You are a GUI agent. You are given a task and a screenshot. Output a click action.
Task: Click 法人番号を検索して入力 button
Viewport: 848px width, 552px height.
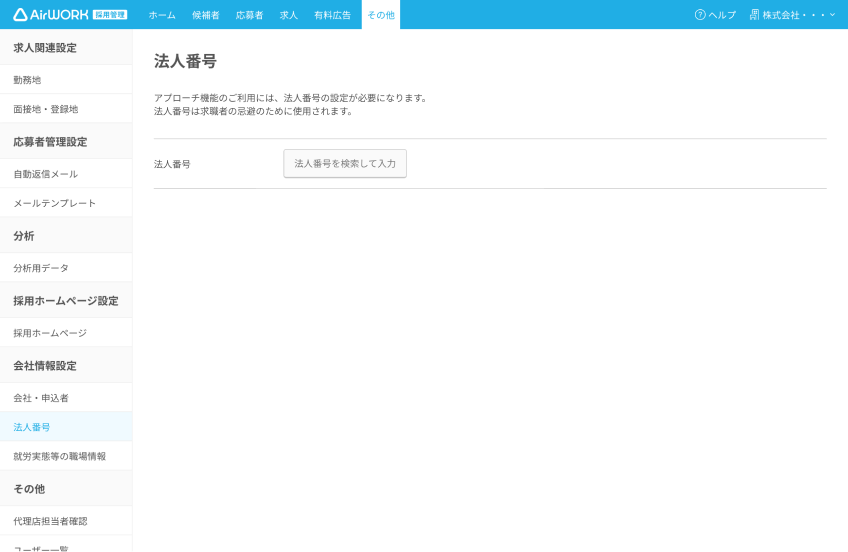pyautogui.click(x=345, y=163)
